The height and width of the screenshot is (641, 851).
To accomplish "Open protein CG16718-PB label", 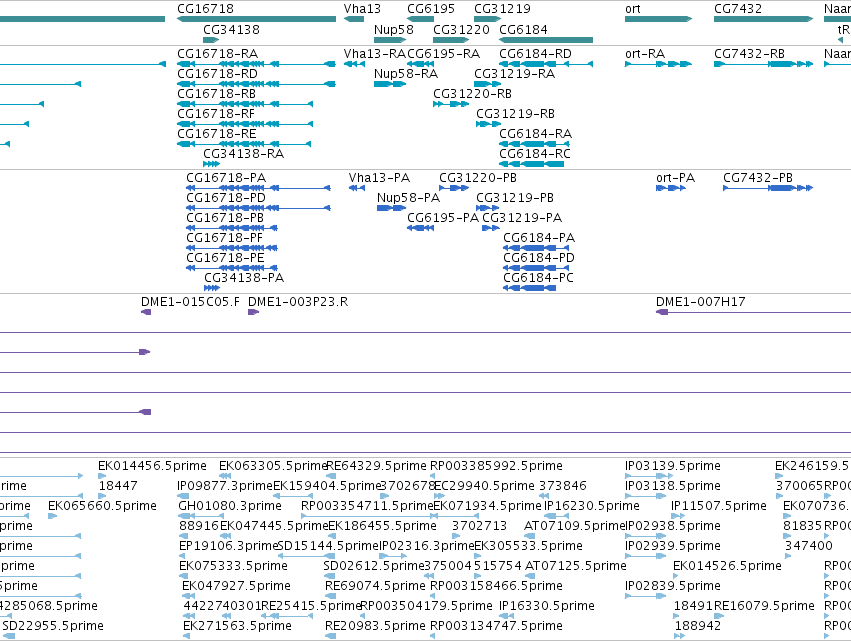I will [225, 218].
